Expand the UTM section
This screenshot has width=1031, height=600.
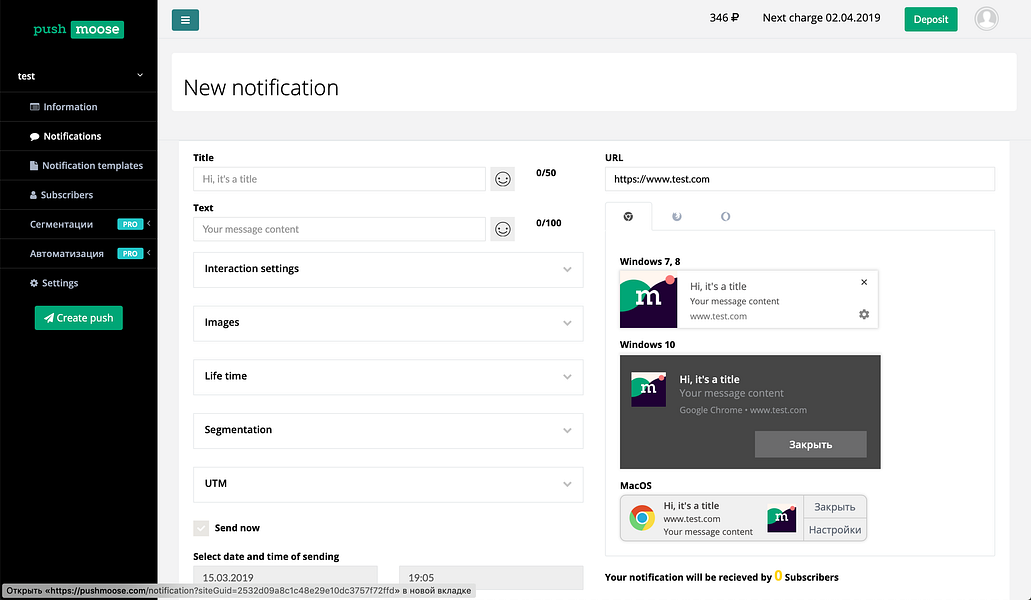click(388, 484)
